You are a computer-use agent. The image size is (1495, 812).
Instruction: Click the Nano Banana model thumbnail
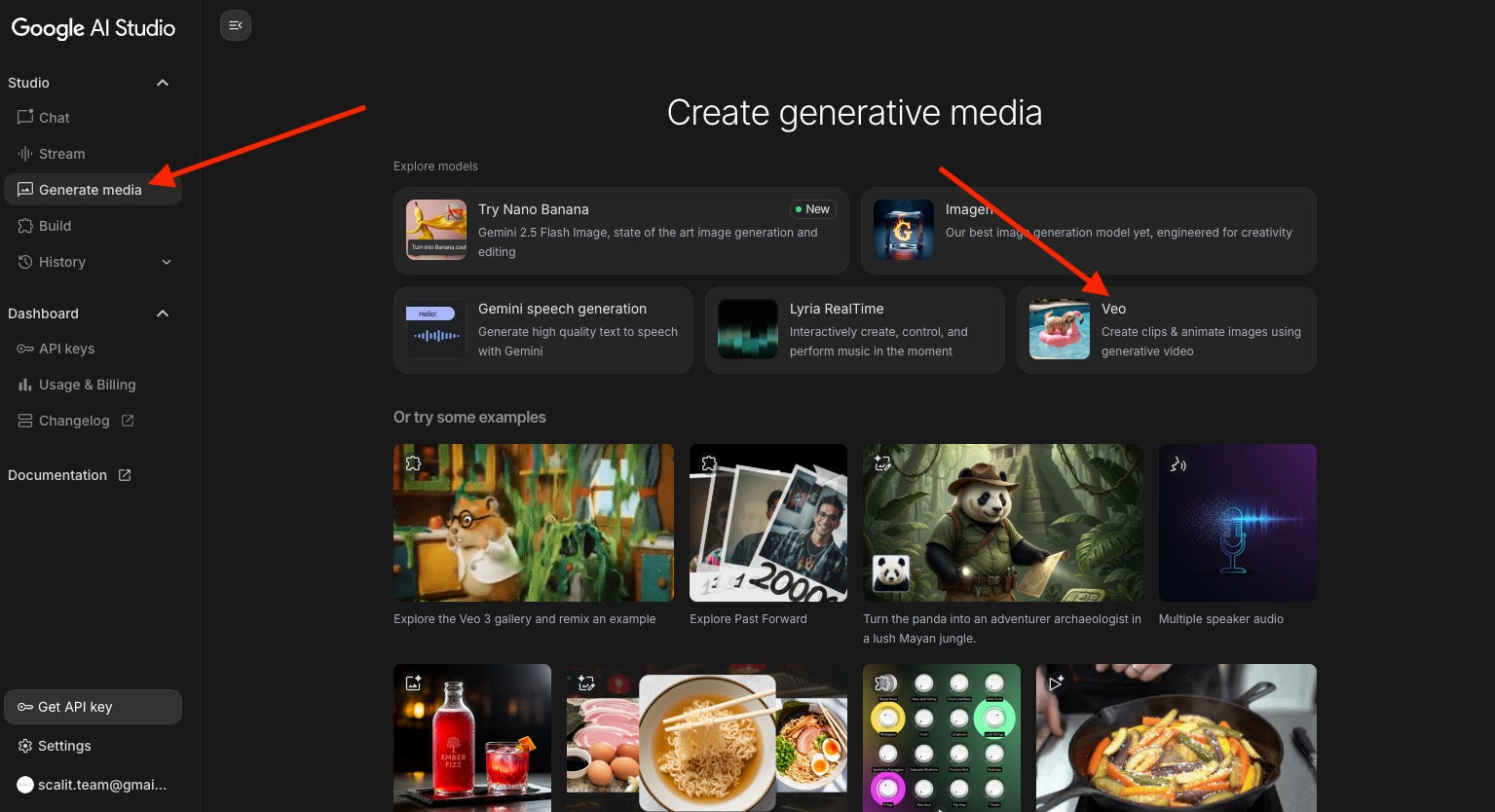click(436, 230)
